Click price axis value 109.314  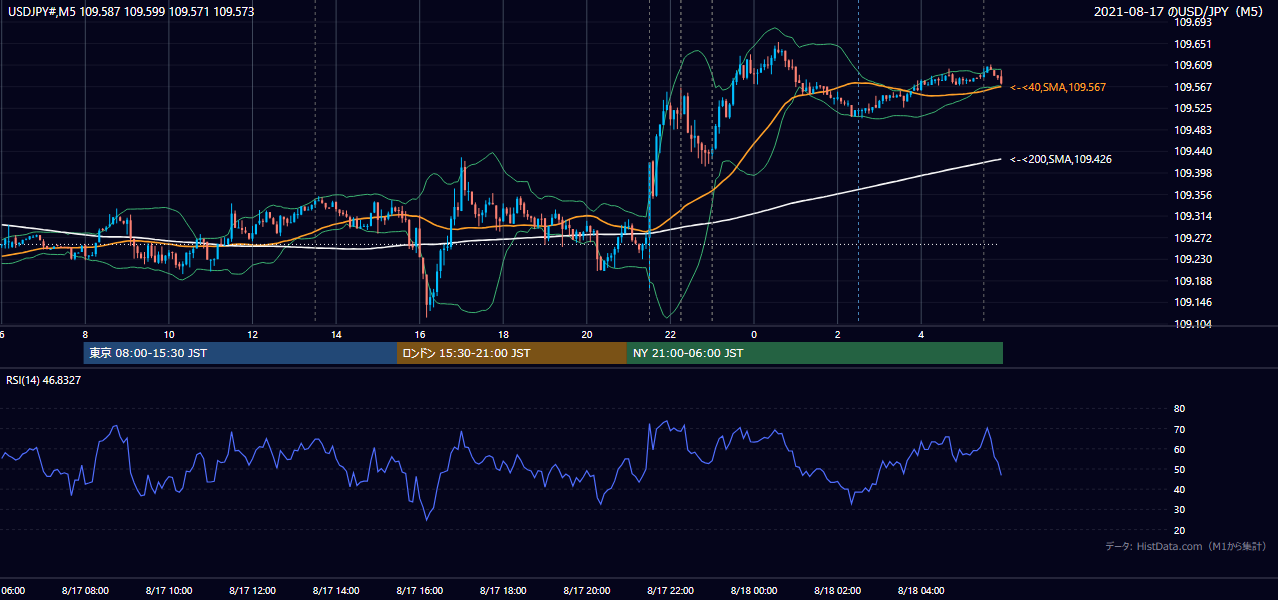[1192, 216]
